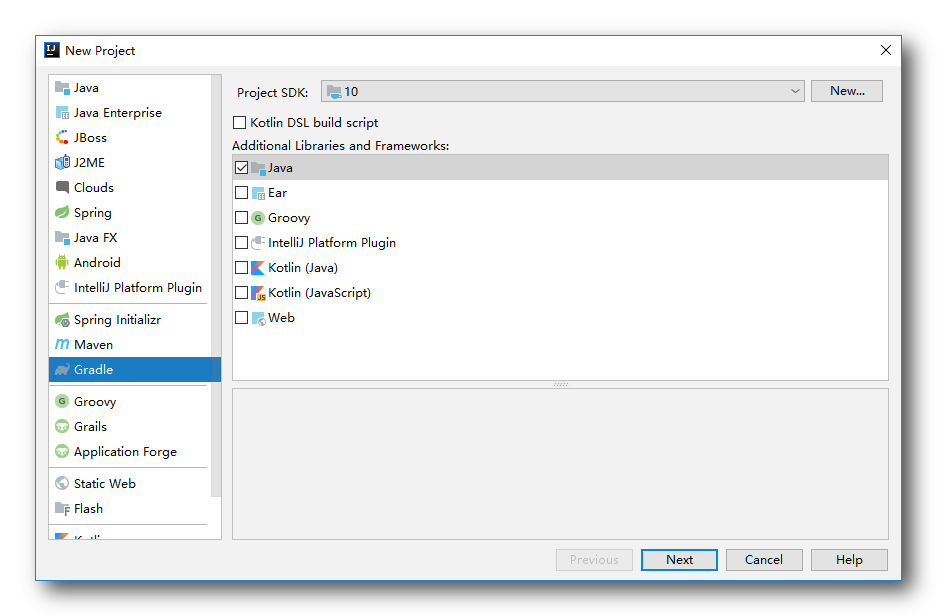Tick the Groovy framework checkbox
937x616 pixels.
(x=241, y=218)
